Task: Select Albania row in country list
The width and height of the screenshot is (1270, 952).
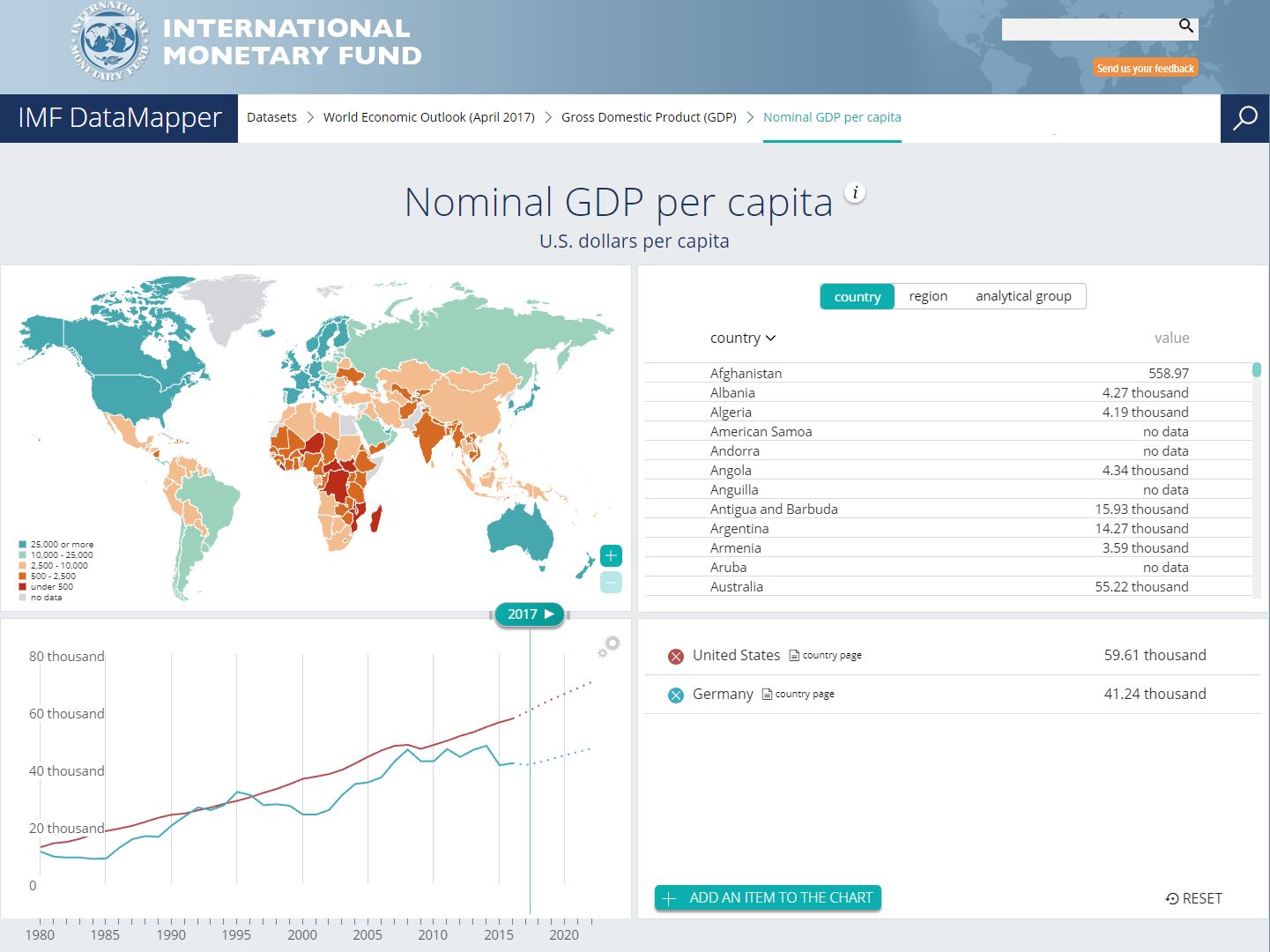Action: tap(948, 392)
